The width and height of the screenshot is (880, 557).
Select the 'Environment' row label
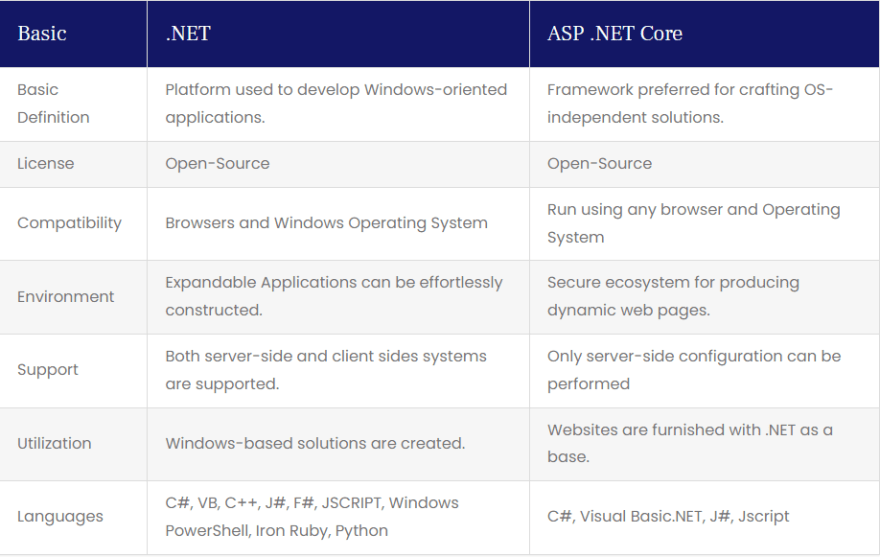66,296
